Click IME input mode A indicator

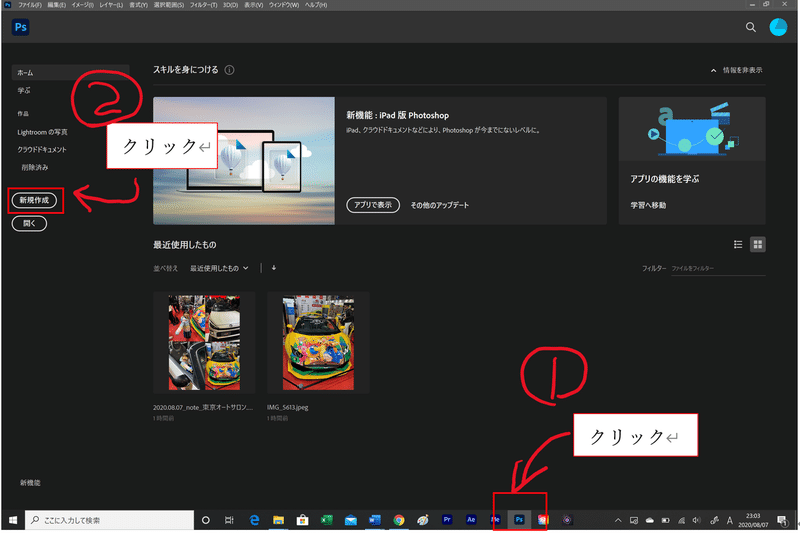[730, 521]
